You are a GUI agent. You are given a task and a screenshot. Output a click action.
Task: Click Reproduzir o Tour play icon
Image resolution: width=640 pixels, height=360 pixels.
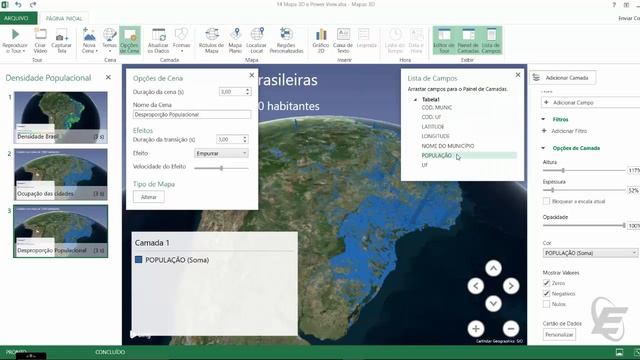tap(16, 34)
